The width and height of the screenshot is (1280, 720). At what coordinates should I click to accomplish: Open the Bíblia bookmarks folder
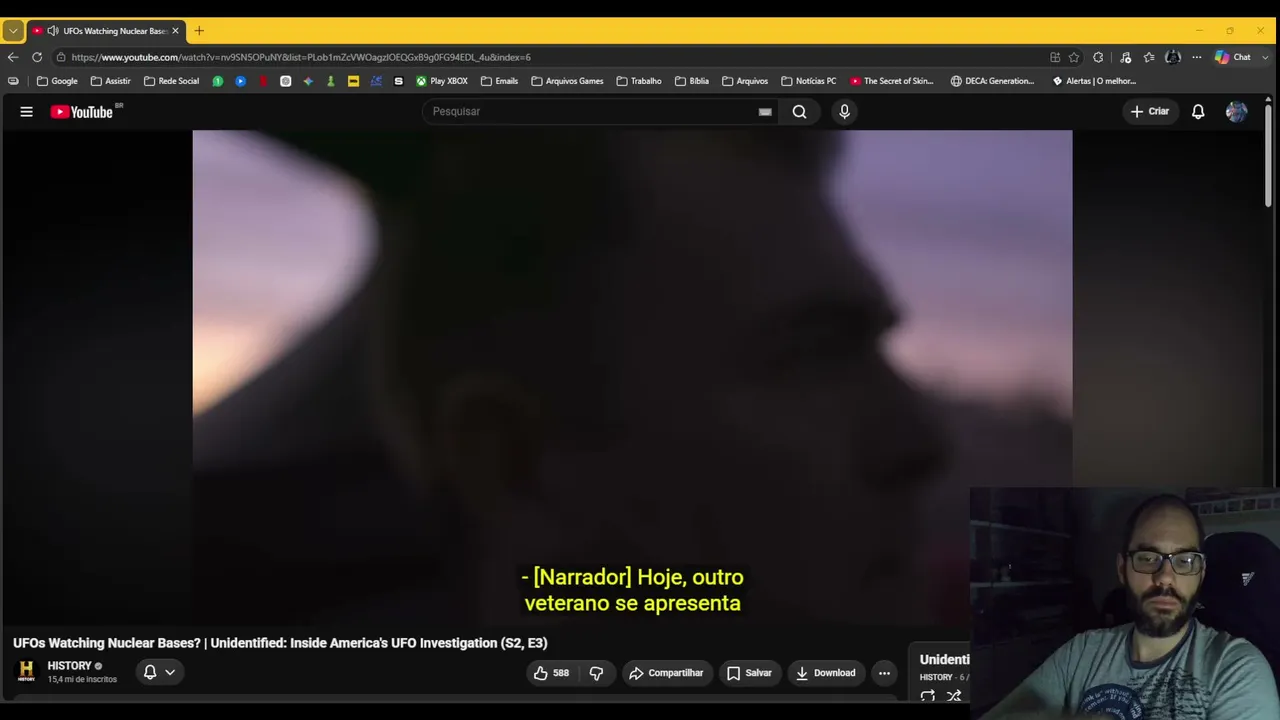692,81
